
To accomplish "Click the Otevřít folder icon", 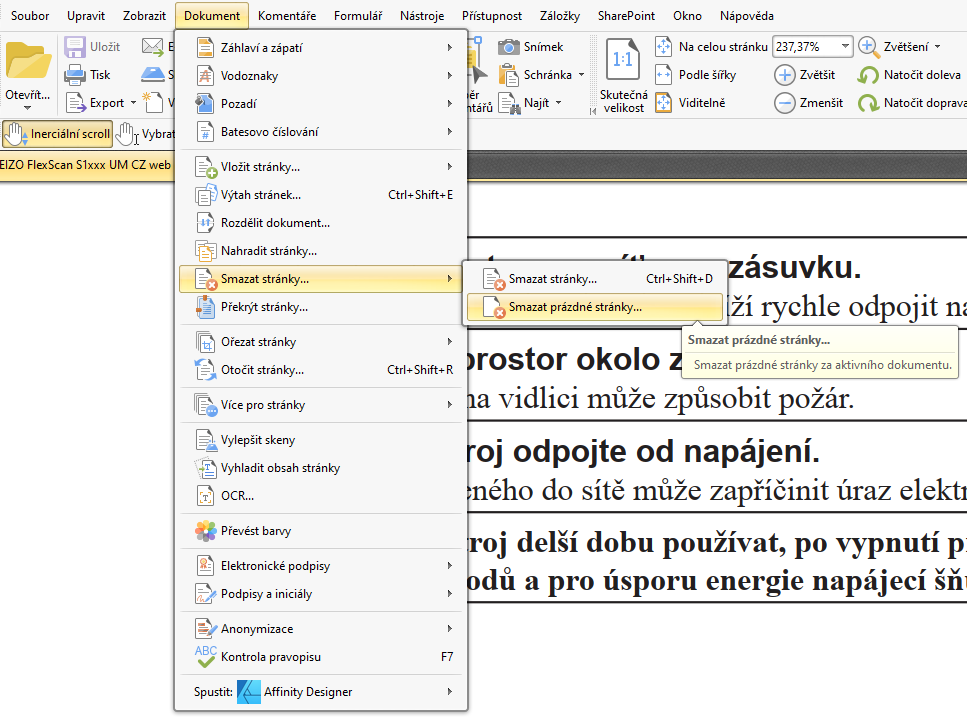I will pyautogui.click(x=28, y=60).
